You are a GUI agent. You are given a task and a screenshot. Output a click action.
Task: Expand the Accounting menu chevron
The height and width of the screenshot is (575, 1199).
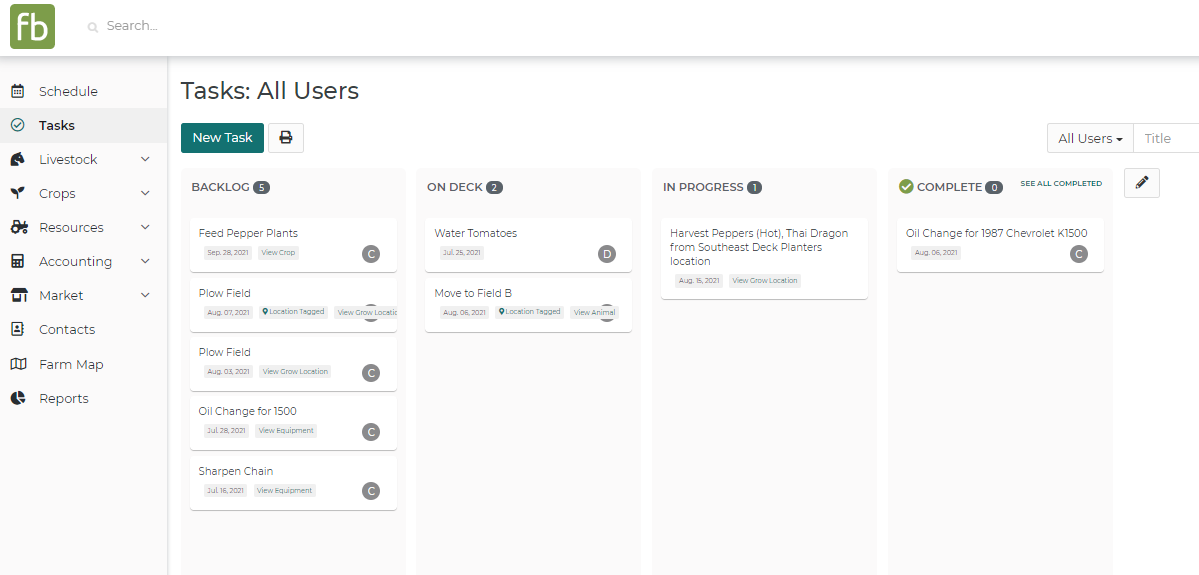(x=145, y=261)
